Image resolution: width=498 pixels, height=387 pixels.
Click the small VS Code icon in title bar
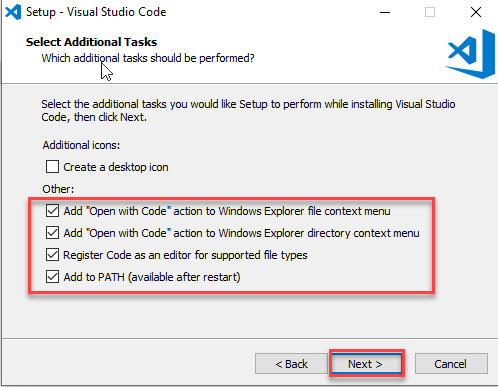click(x=13, y=12)
